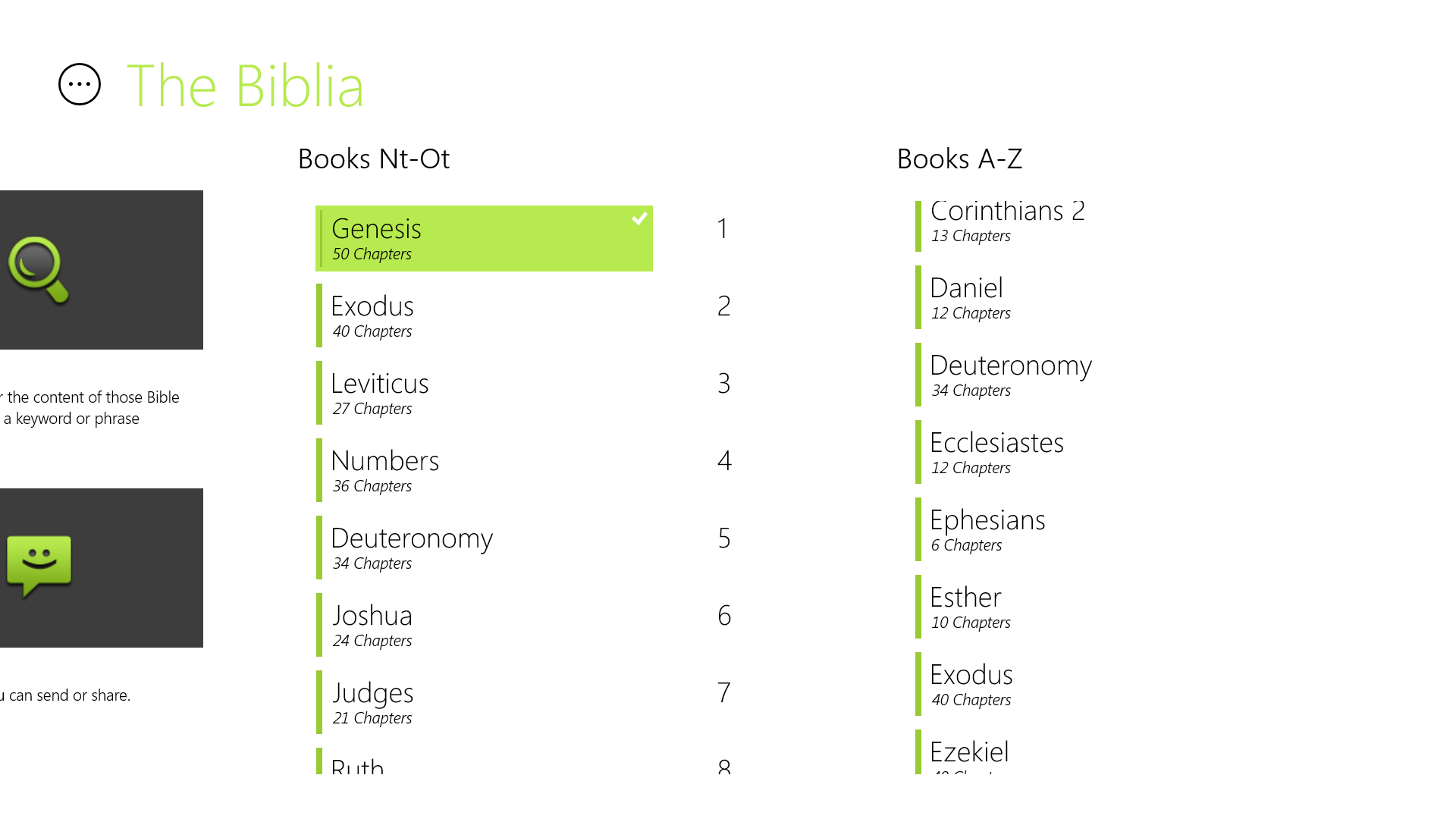The height and width of the screenshot is (819, 1456).
Task: Open Joshua, 24 Chapters
Action: point(484,626)
